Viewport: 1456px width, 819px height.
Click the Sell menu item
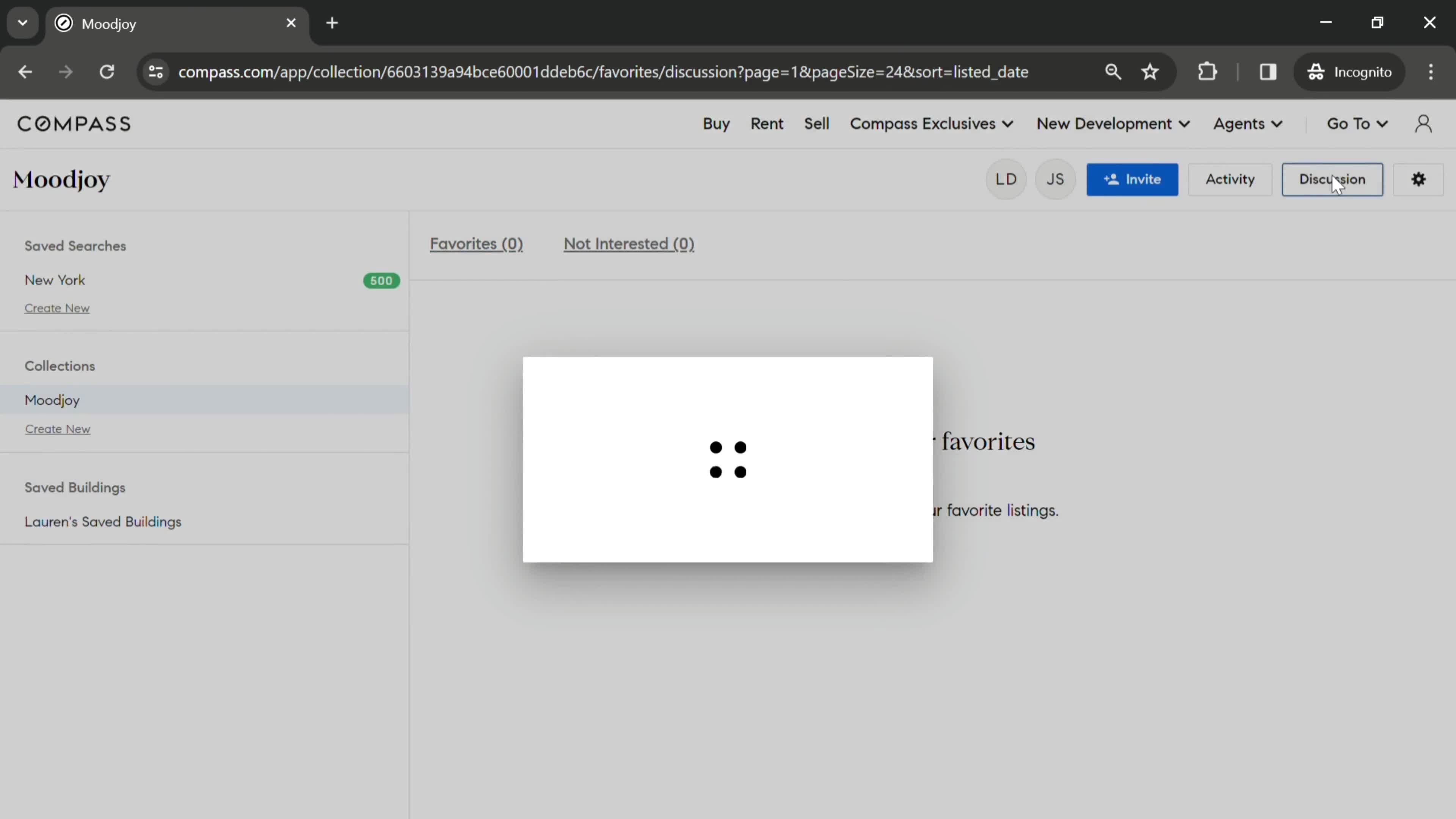[816, 123]
